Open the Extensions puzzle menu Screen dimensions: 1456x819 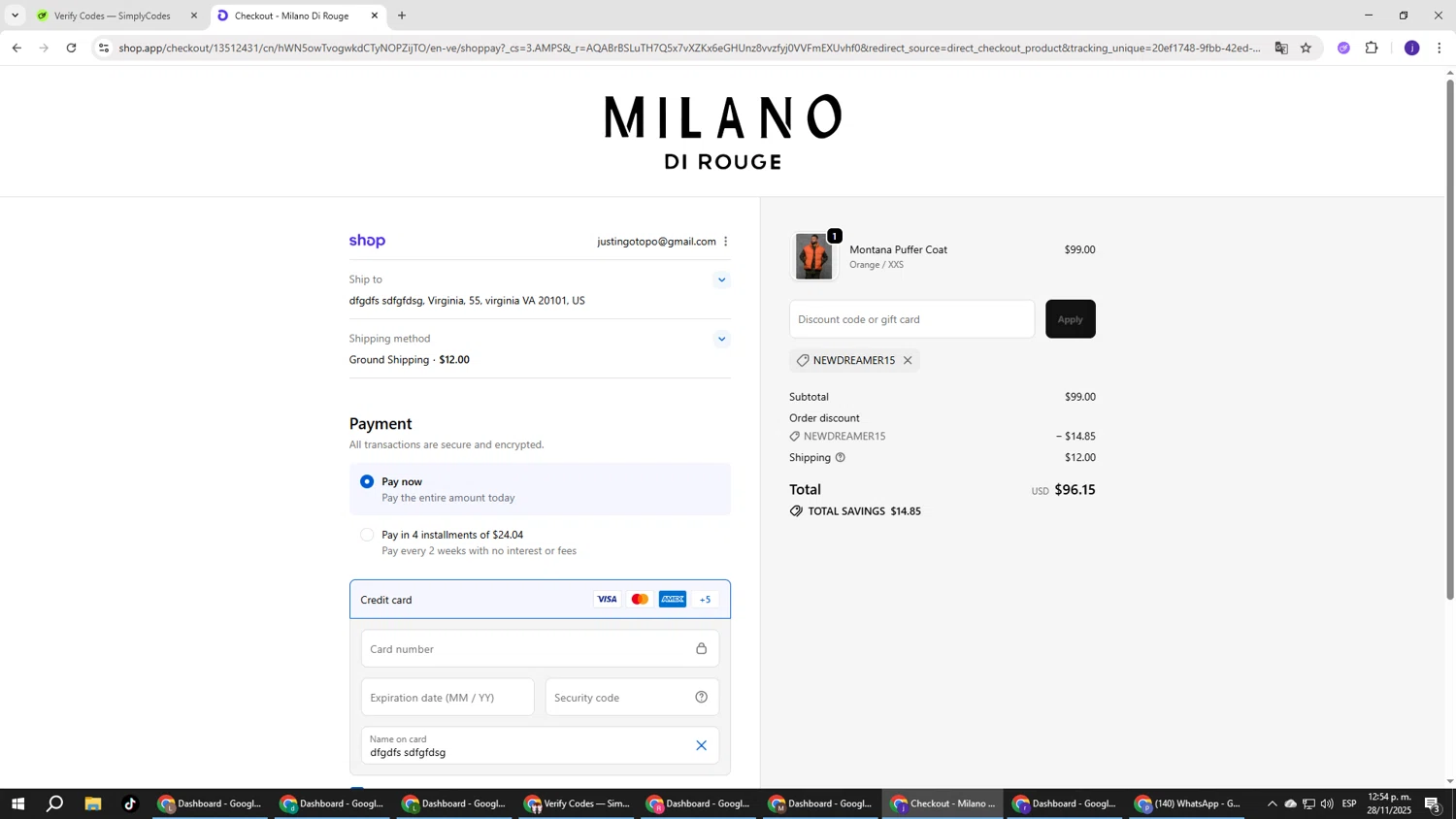click(x=1372, y=48)
